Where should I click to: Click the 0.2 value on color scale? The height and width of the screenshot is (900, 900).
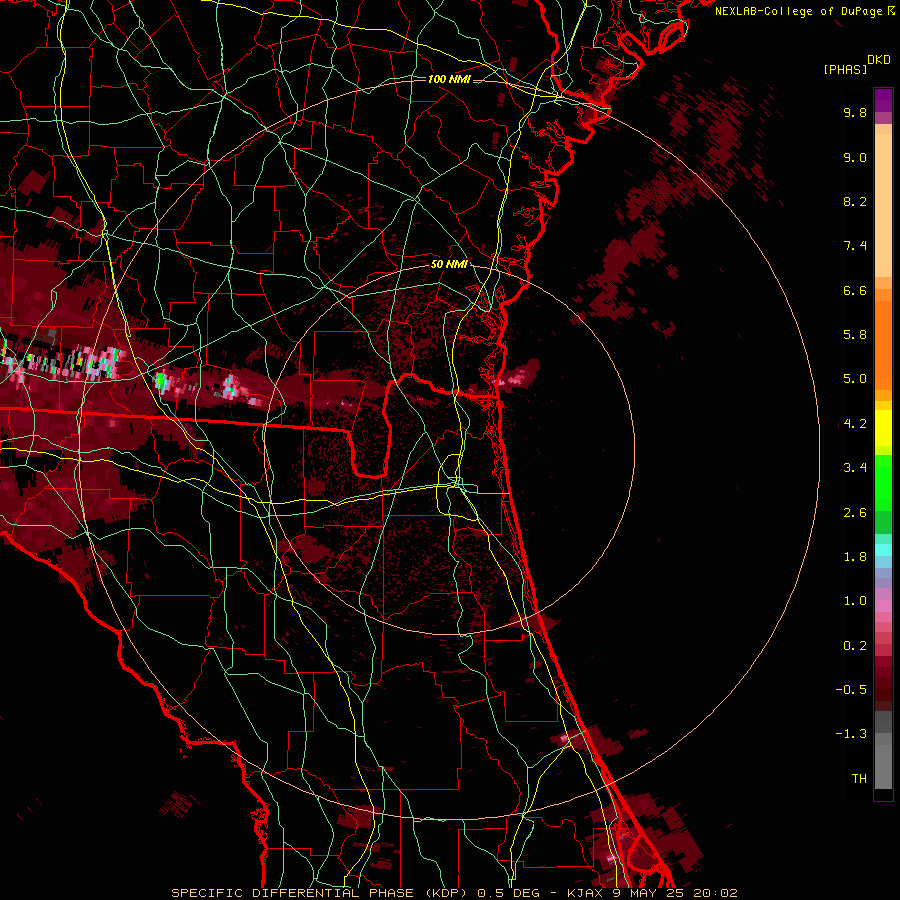click(x=855, y=646)
